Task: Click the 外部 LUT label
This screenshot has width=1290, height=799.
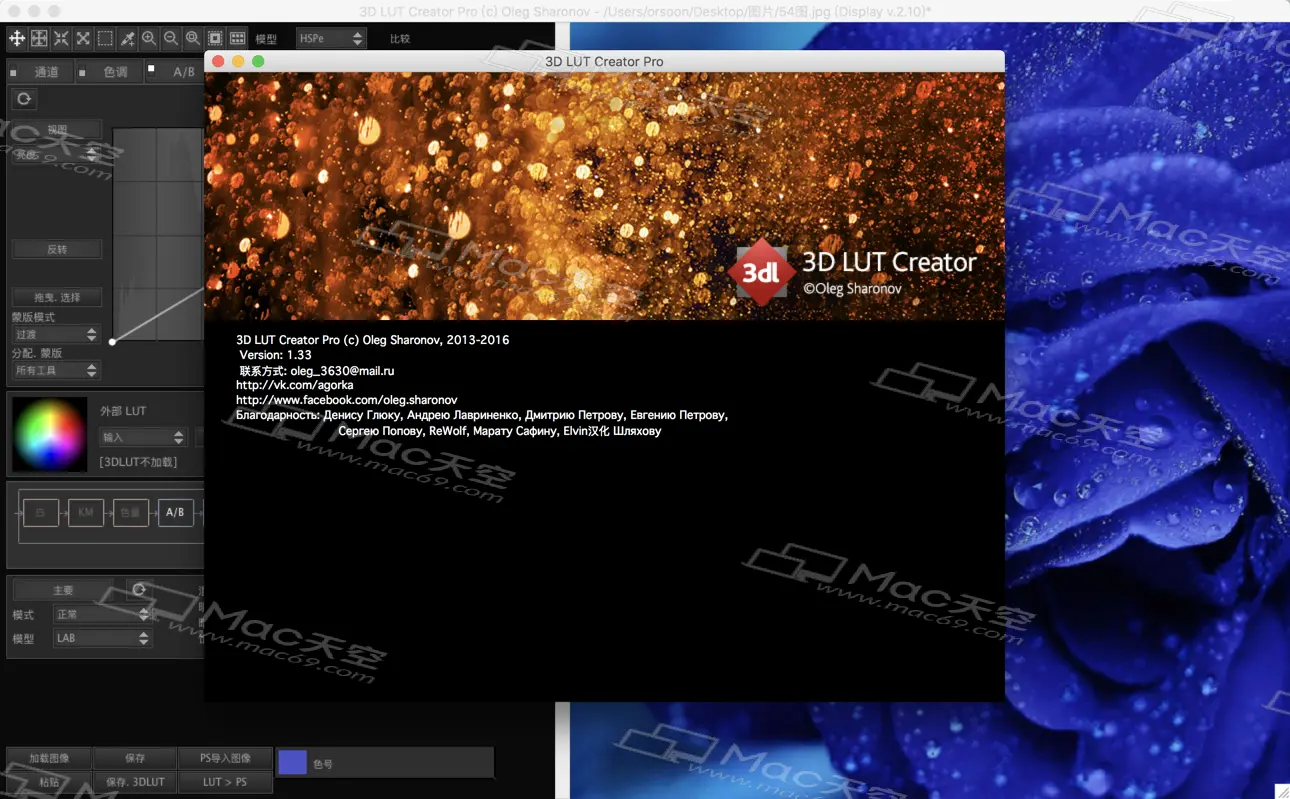Action: (x=123, y=411)
